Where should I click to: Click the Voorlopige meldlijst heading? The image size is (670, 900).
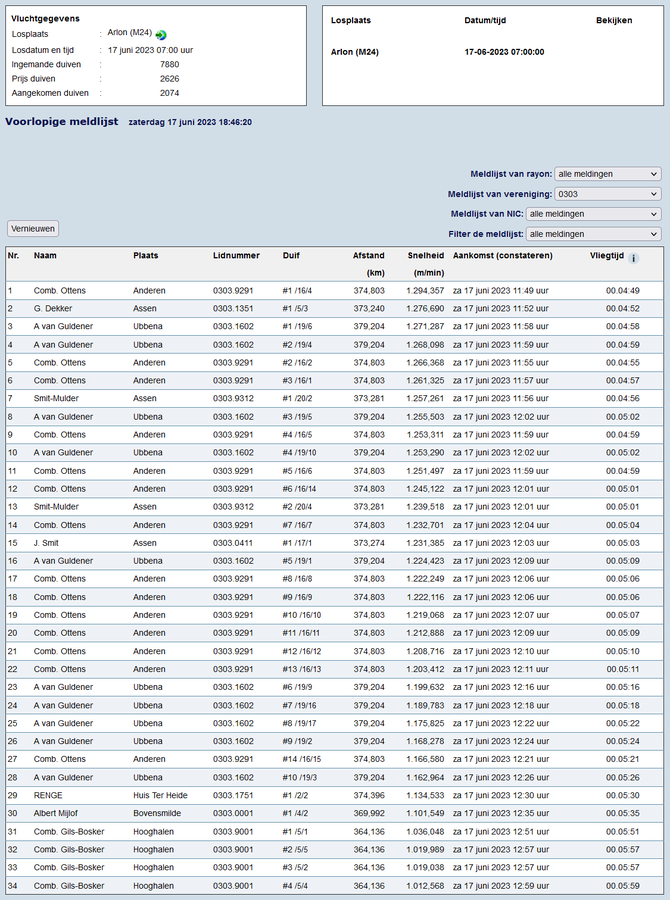(61, 122)
